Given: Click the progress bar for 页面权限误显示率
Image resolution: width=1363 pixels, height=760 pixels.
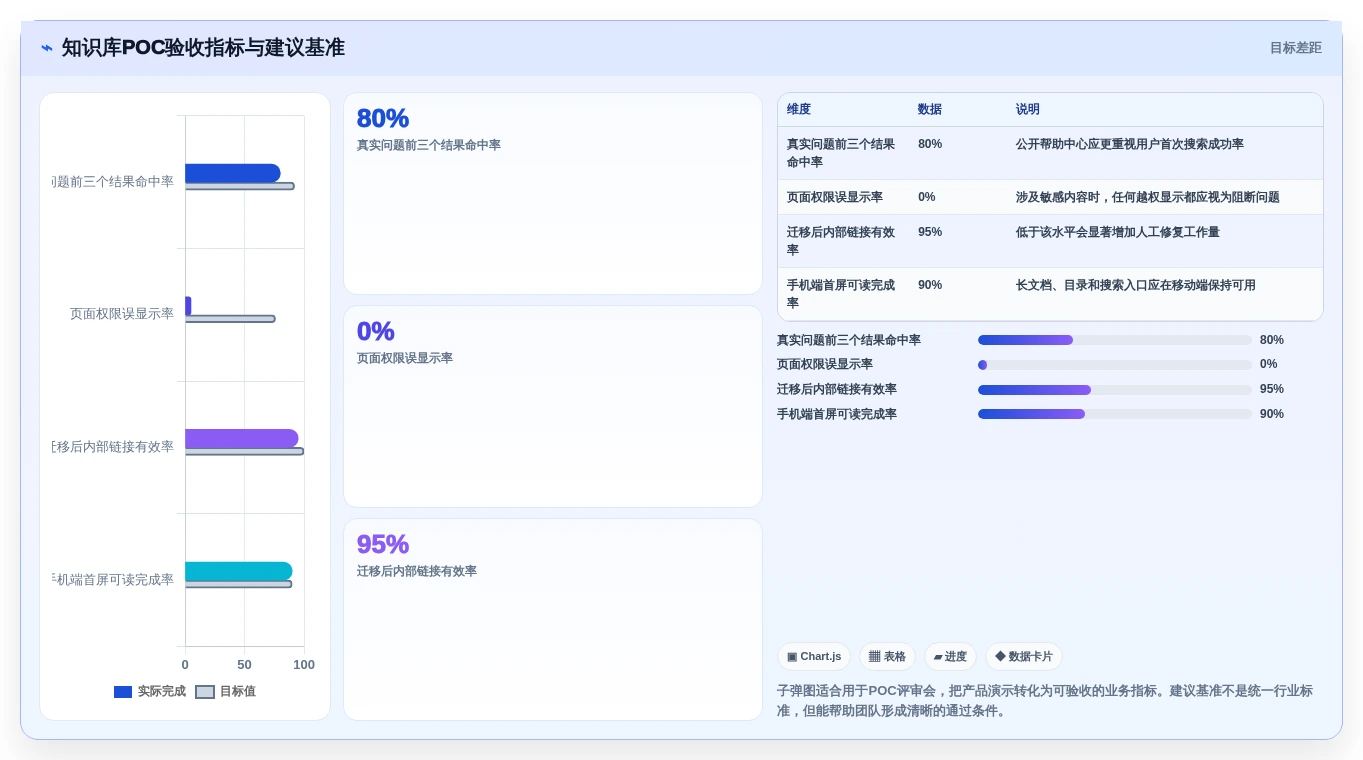Looking at the screenshot, I should 1115,365.
